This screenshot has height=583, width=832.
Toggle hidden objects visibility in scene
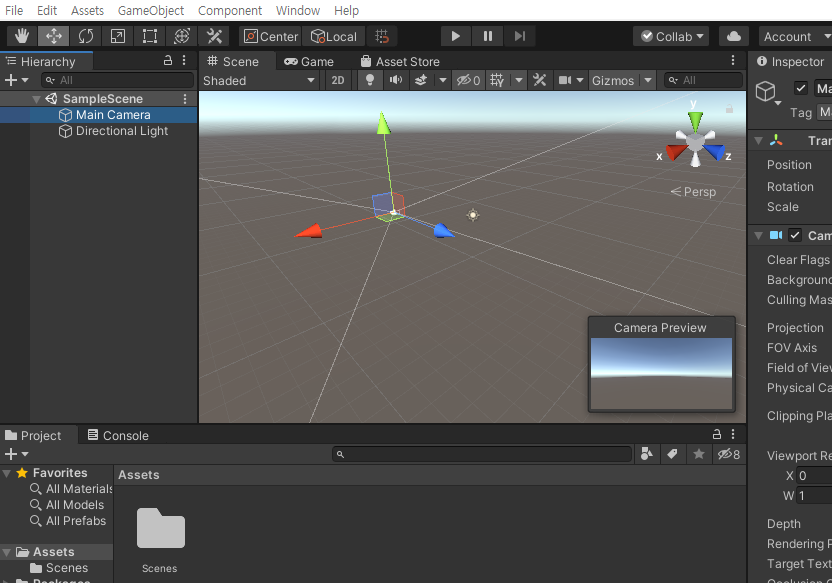click(469, 81)
